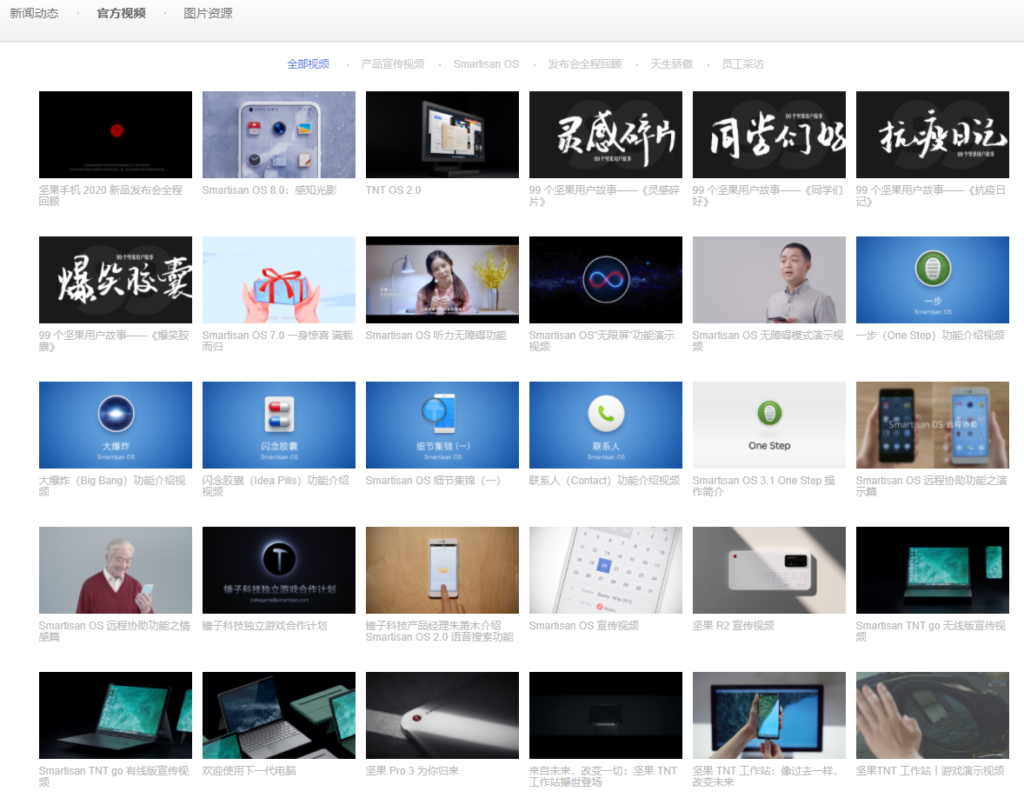The image size is (1024, 798).
Task: Open the 远程协助功能之情感篇 thumbnail
Action: coord(116,570)
